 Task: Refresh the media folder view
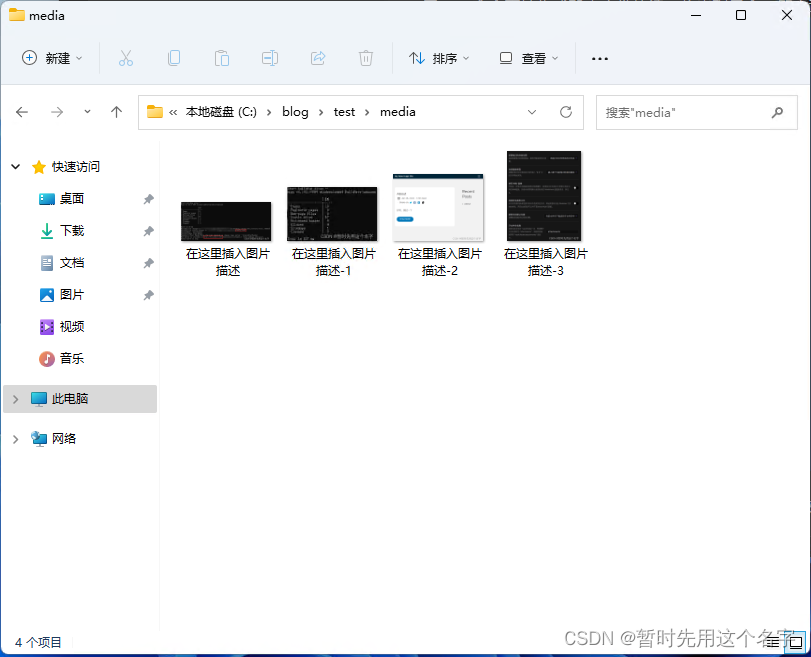click(x=565, y=112)
